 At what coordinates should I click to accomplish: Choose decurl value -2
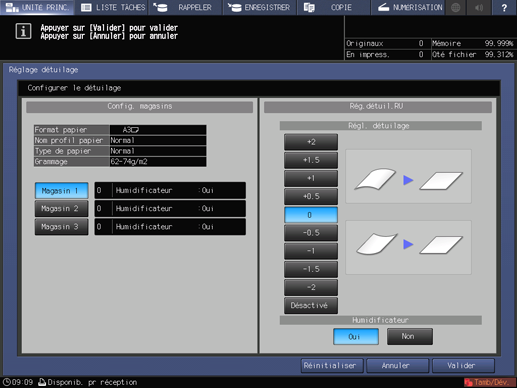pos(311,287)
